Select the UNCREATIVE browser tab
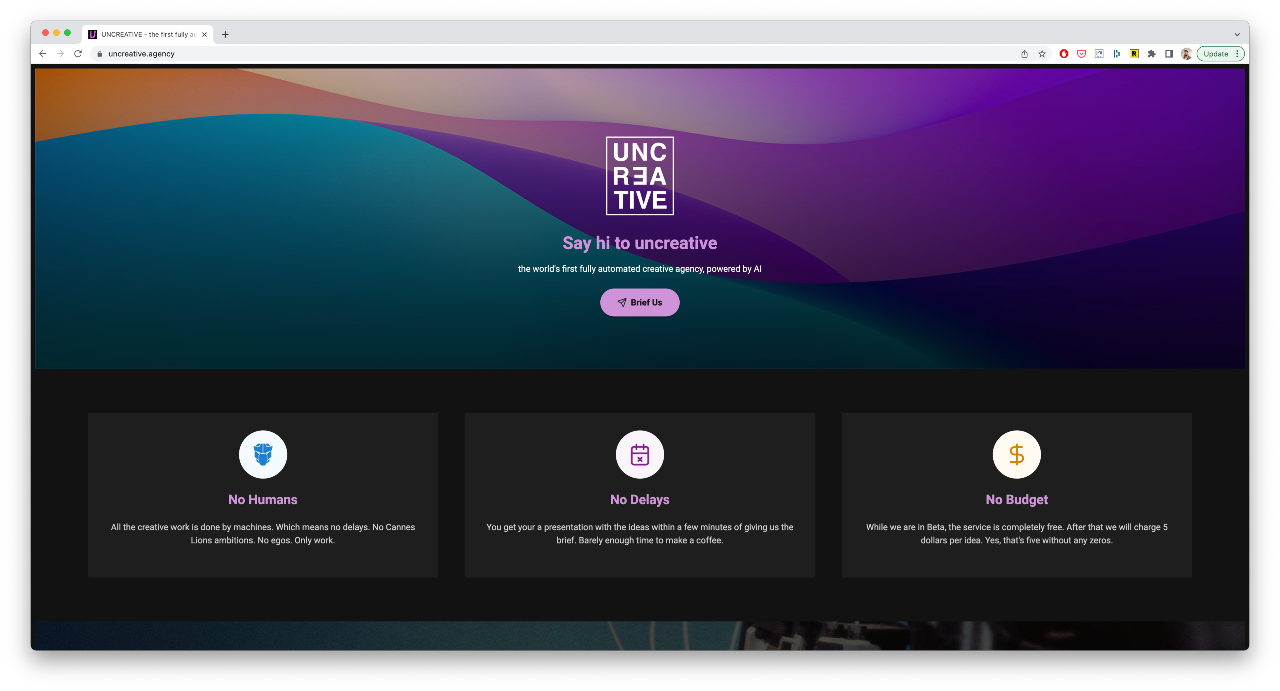 [147, 34]
